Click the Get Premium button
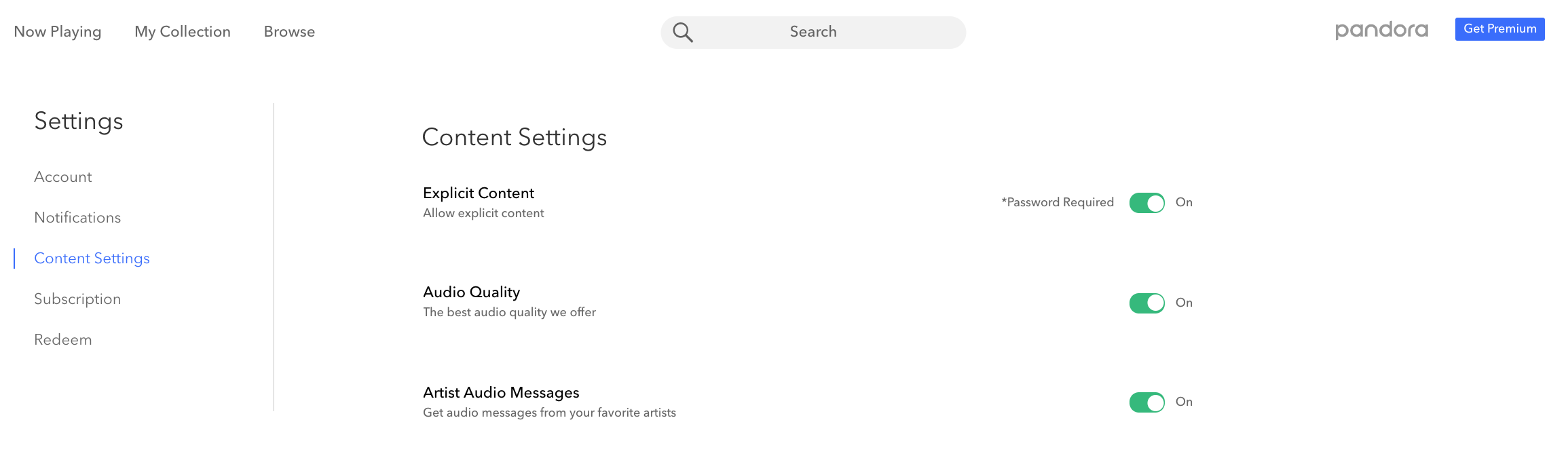Viewport: 1568px width, 456px height. pos(1500,28)
